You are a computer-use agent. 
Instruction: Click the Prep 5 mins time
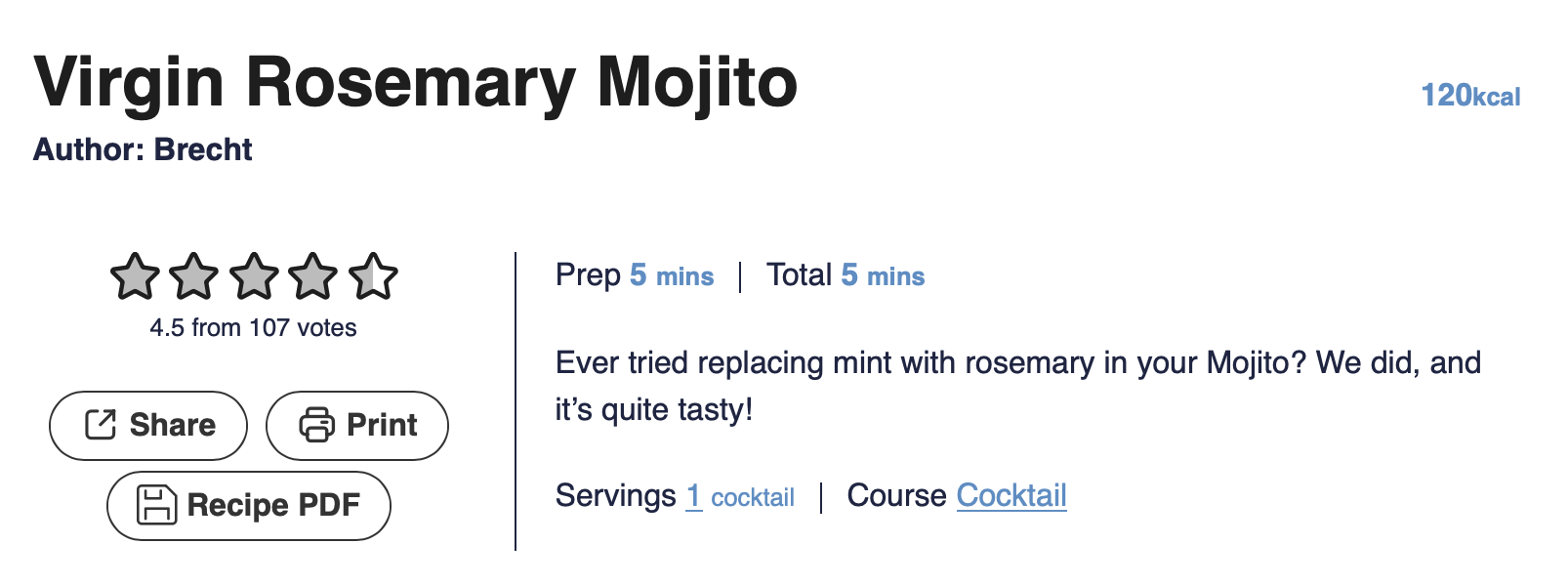pyautogui.click(x=672, y=276)
